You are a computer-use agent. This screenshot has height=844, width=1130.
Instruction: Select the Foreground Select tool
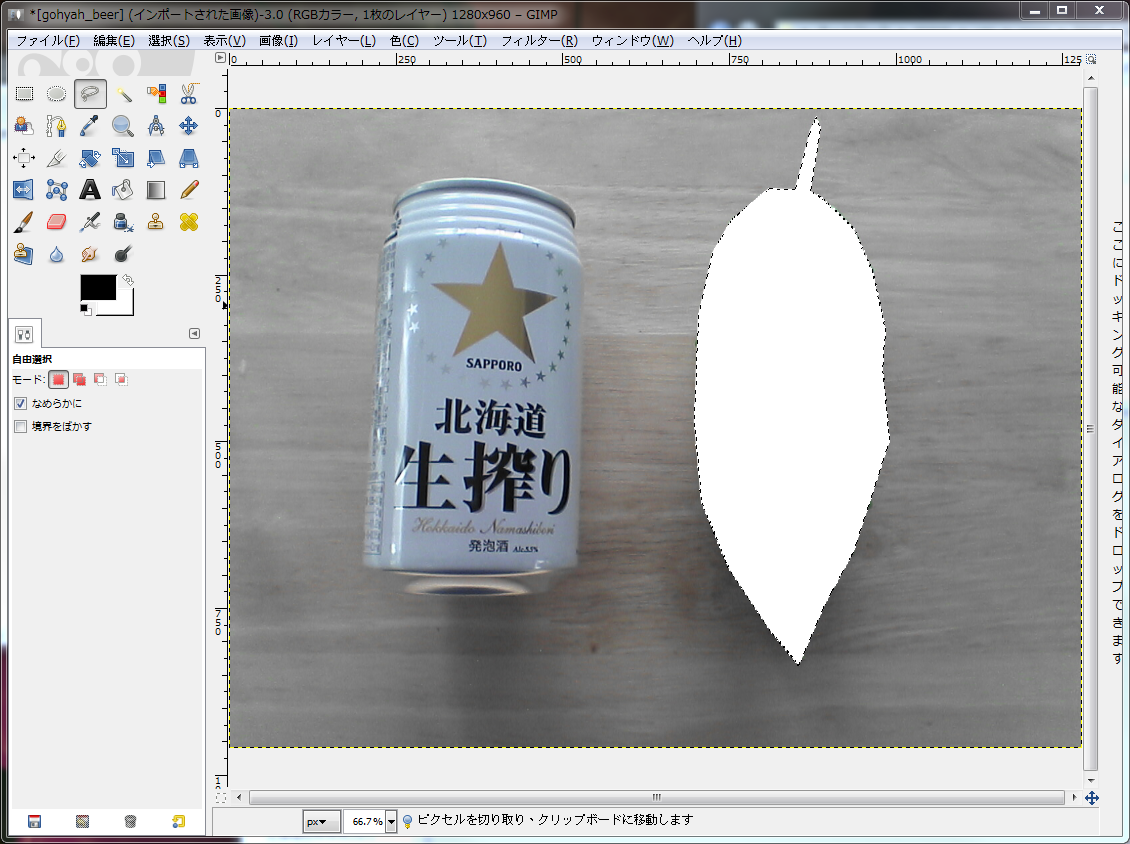click(24, 126)
